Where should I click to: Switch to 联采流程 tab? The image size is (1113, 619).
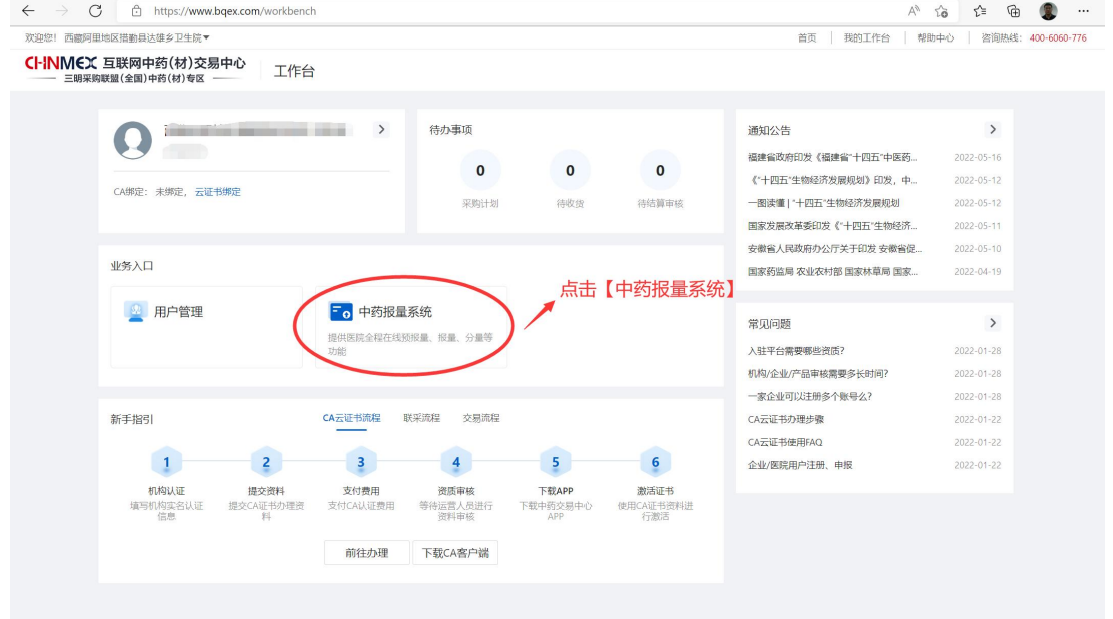(x=422, y=418)
